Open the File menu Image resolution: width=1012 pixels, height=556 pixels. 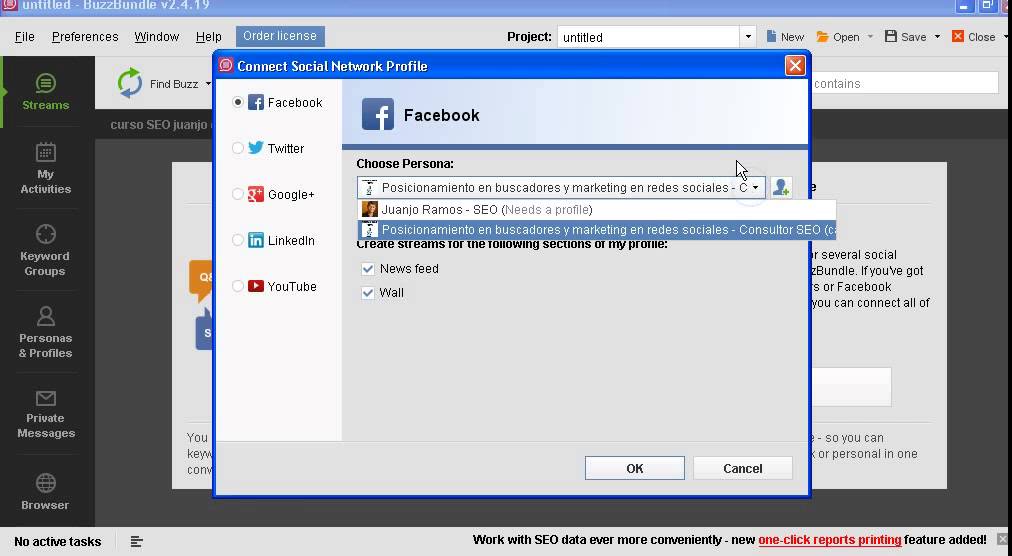25,37
